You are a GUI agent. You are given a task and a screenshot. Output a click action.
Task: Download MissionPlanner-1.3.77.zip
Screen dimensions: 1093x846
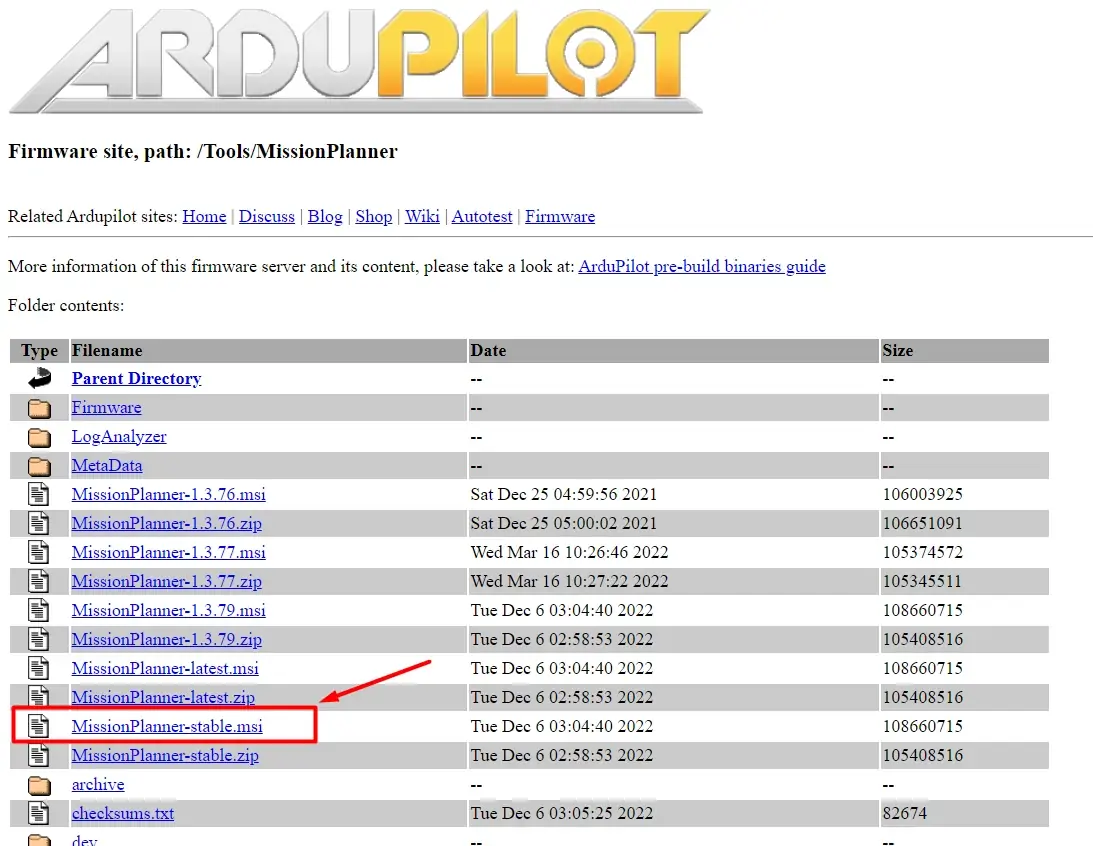pos(167,581)
